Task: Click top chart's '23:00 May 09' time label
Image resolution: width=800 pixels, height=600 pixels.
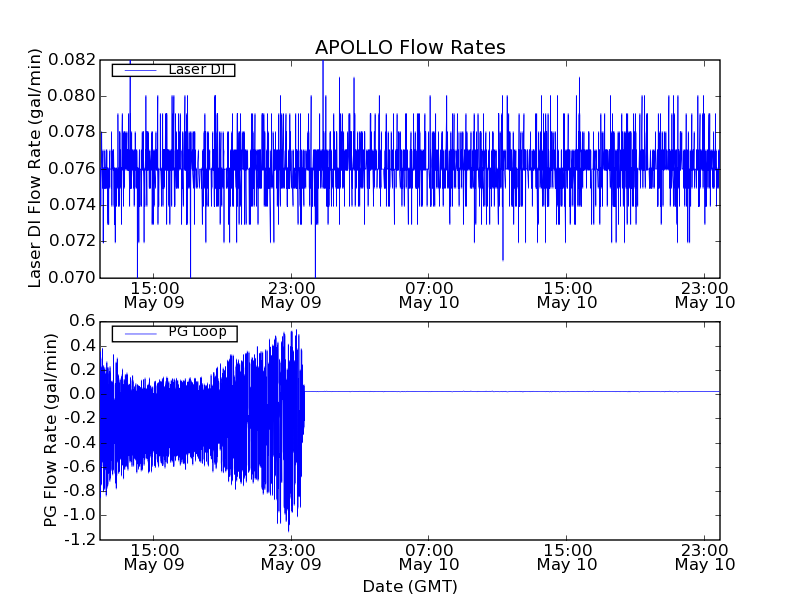Action: coord(291,295)
